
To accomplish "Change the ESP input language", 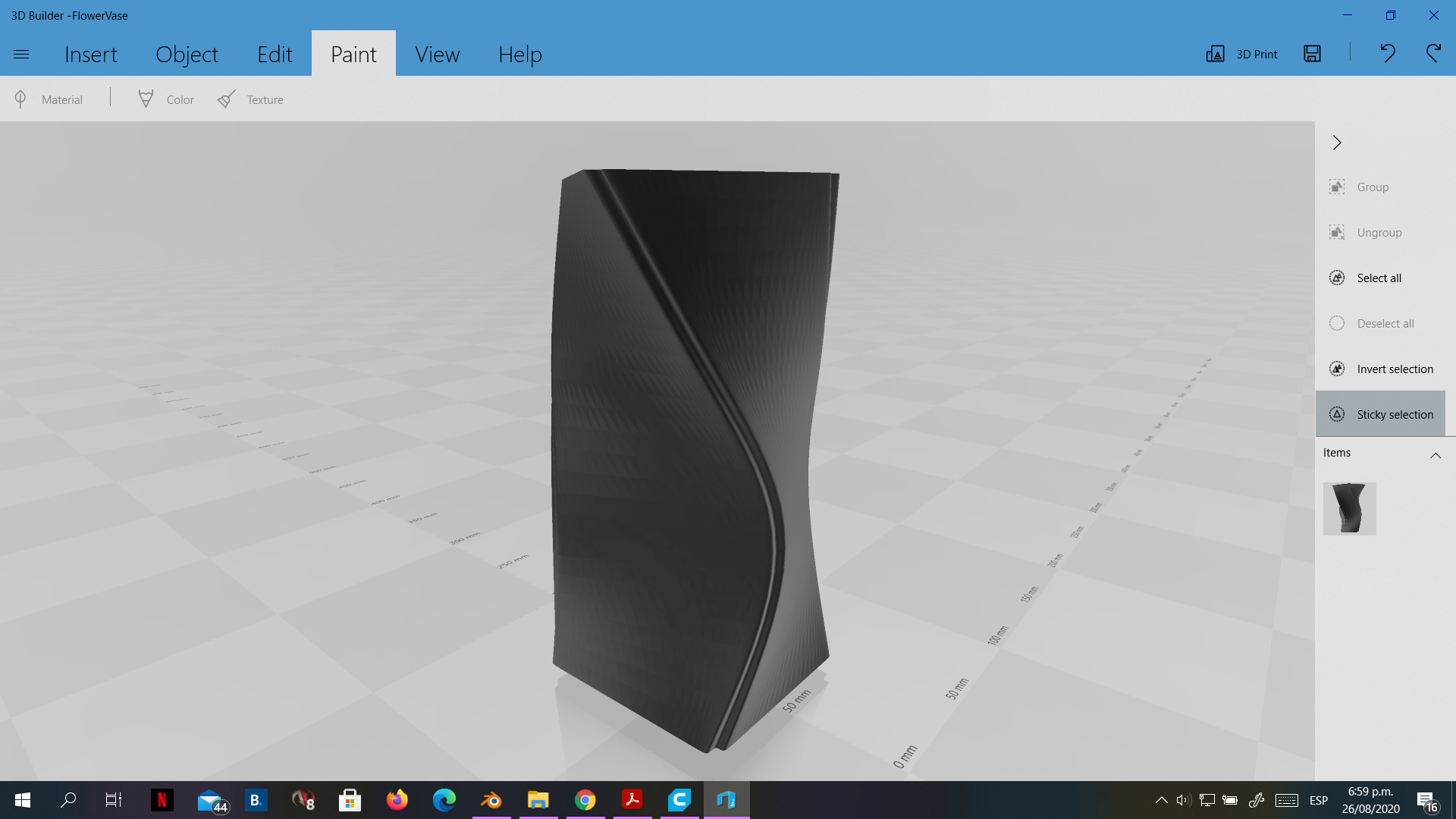I will point(1319,800).
